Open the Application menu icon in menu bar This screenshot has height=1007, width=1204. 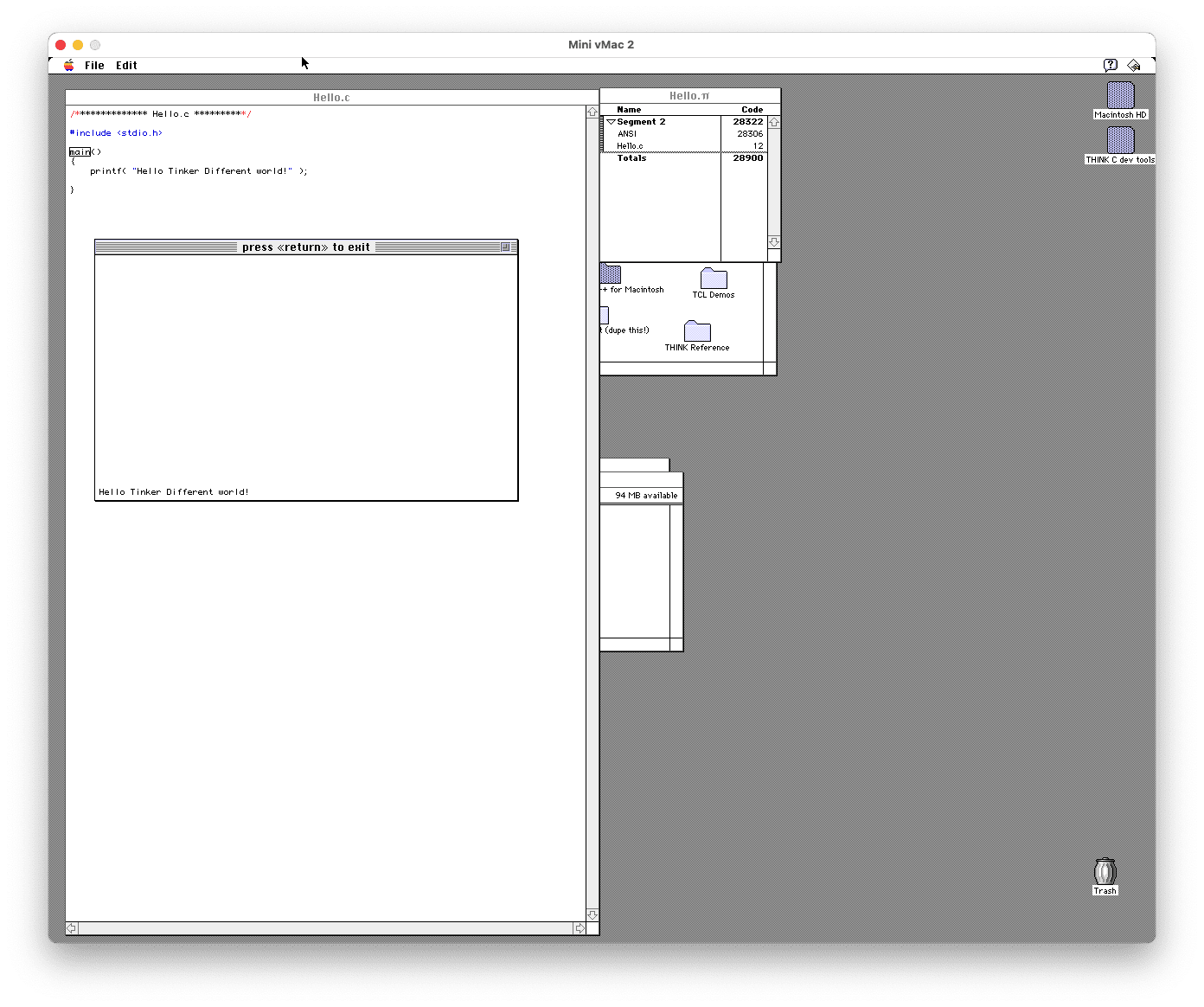click(x=1134, y=65)
